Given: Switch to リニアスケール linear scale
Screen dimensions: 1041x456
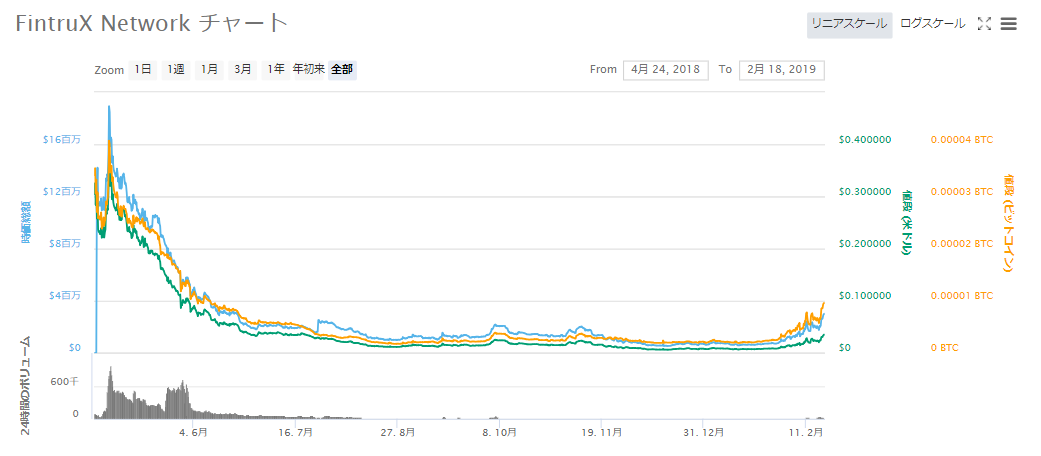Looking at the screenshot, I should [849, 24].
